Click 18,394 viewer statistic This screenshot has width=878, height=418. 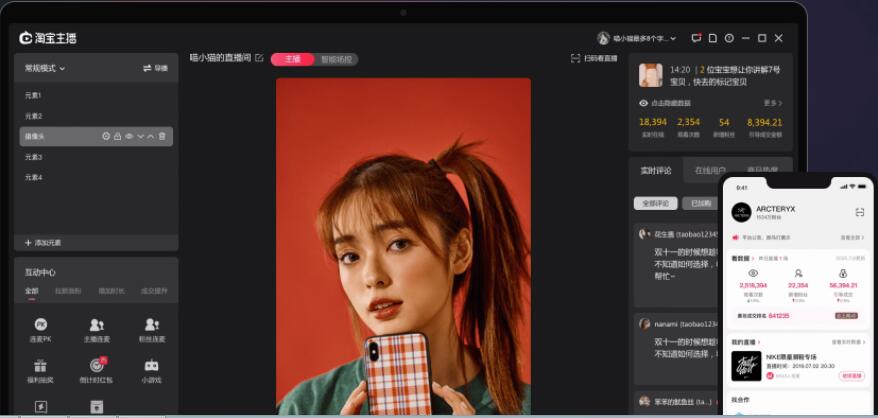(652, 122)
